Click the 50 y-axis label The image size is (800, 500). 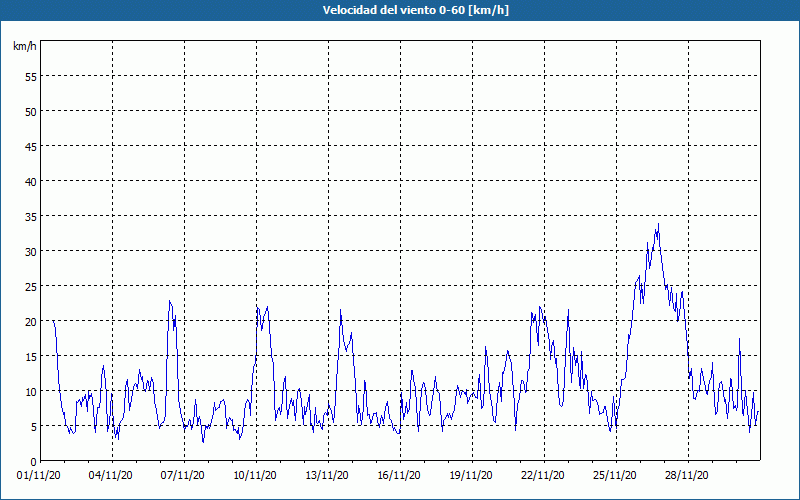click(31, 112)
